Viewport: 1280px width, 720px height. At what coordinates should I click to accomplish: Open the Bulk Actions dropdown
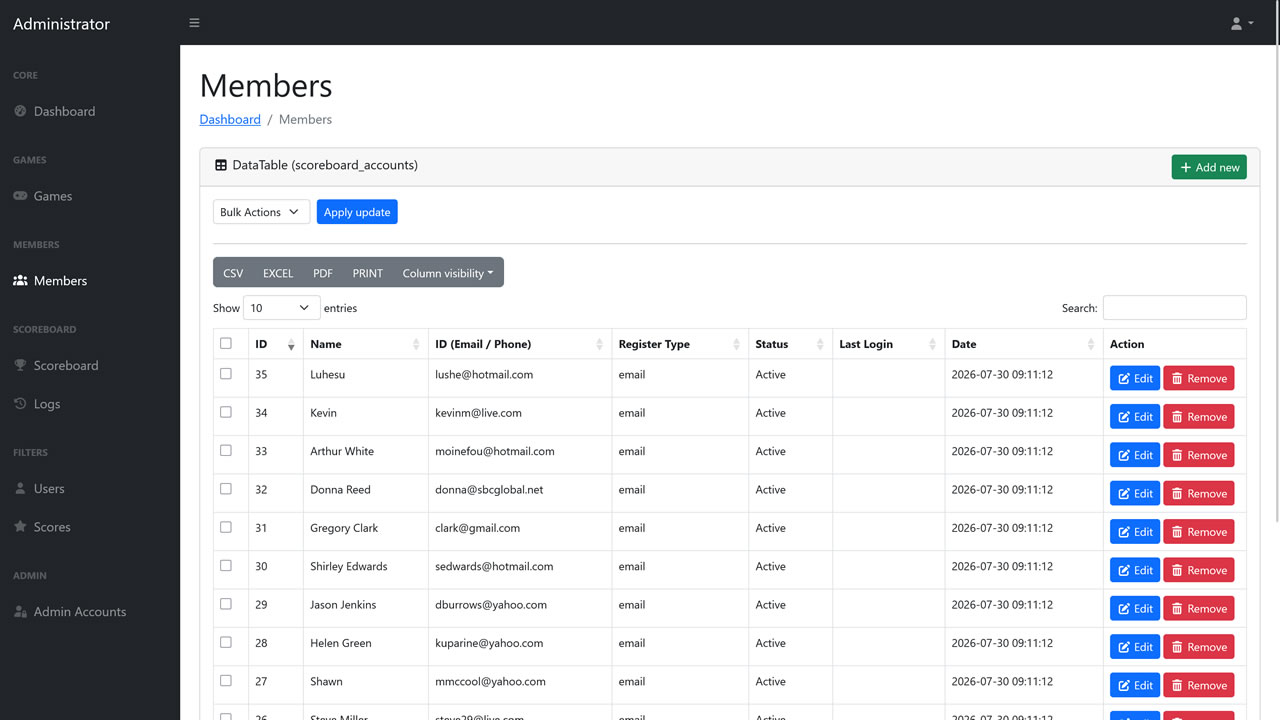(x=261, y=212)
